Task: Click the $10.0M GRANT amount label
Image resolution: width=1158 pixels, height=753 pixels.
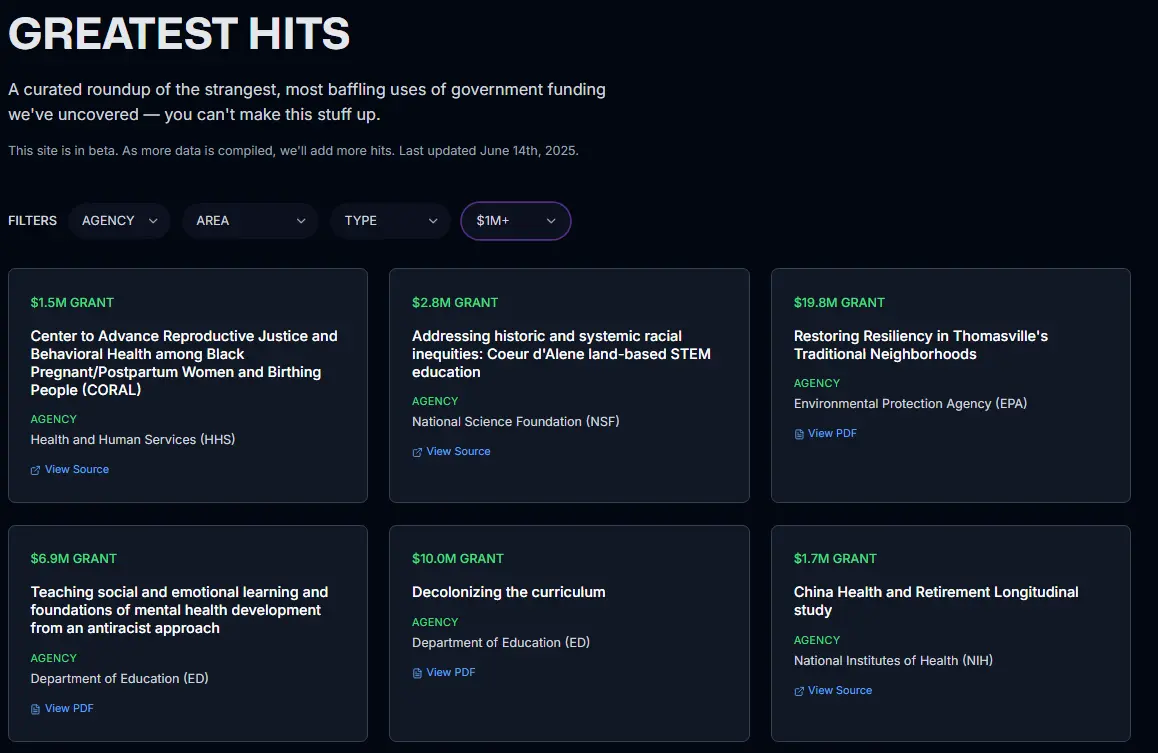Action: (x=457, y=559)
